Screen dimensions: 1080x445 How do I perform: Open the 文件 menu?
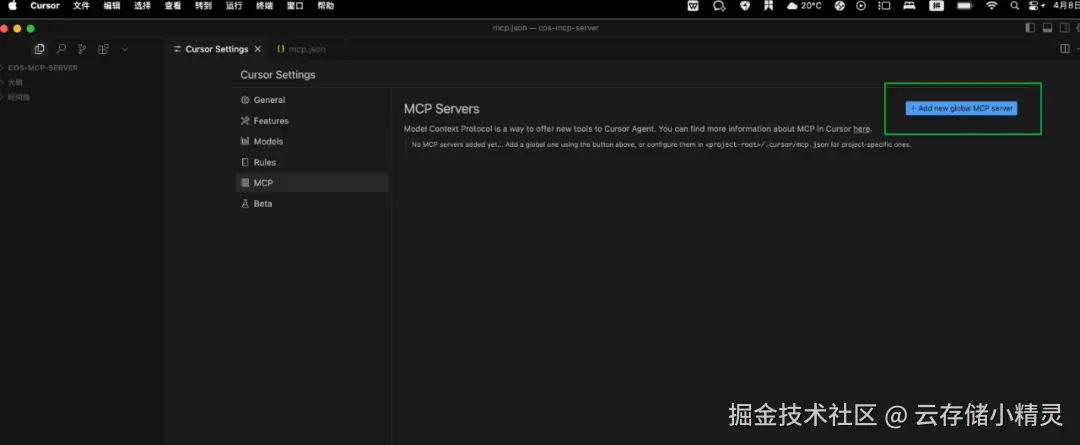(x=81, y=6)
